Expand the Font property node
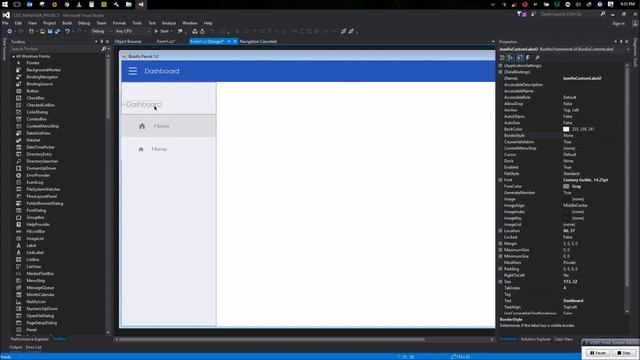640x360 pixels. click(501, 180)
